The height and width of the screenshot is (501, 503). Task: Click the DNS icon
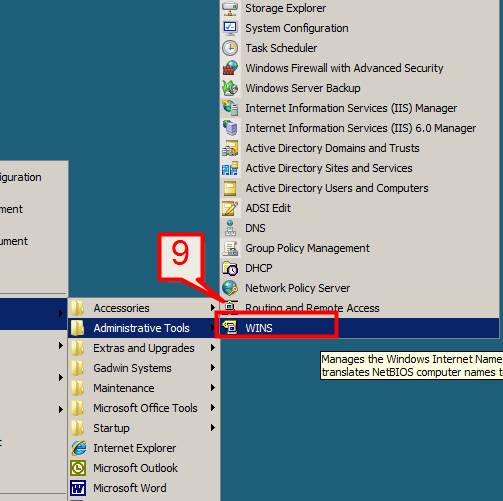pyautogui.click(x=230, y=228)
